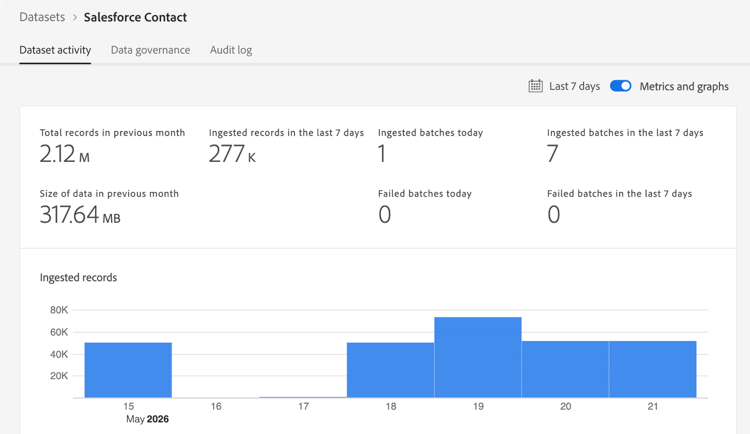750x434 pixels.
Task: Click the Ingested batches in last 7 days value
Action: point(552,154)
